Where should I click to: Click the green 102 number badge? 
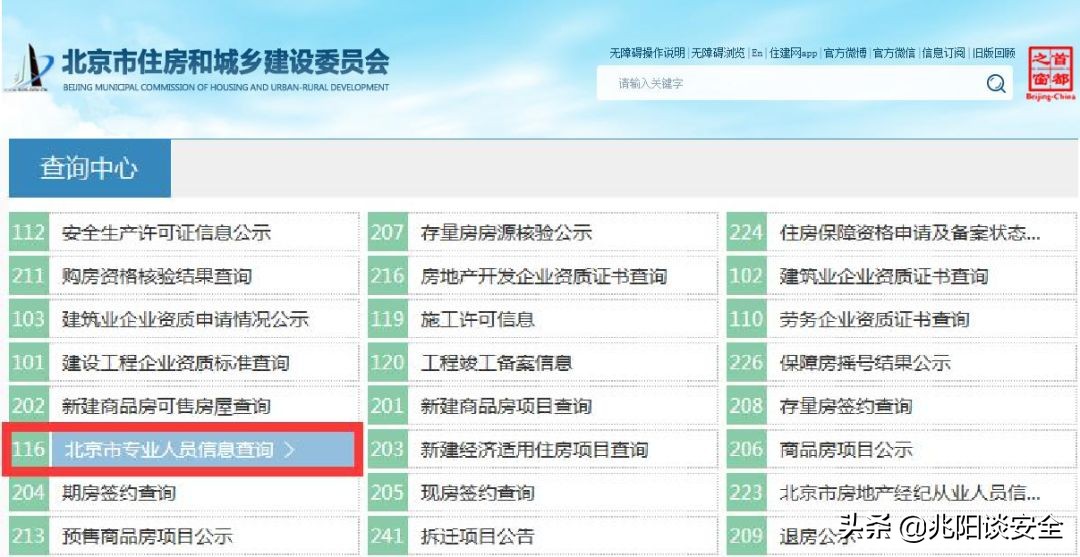click(x=747, y=276)
